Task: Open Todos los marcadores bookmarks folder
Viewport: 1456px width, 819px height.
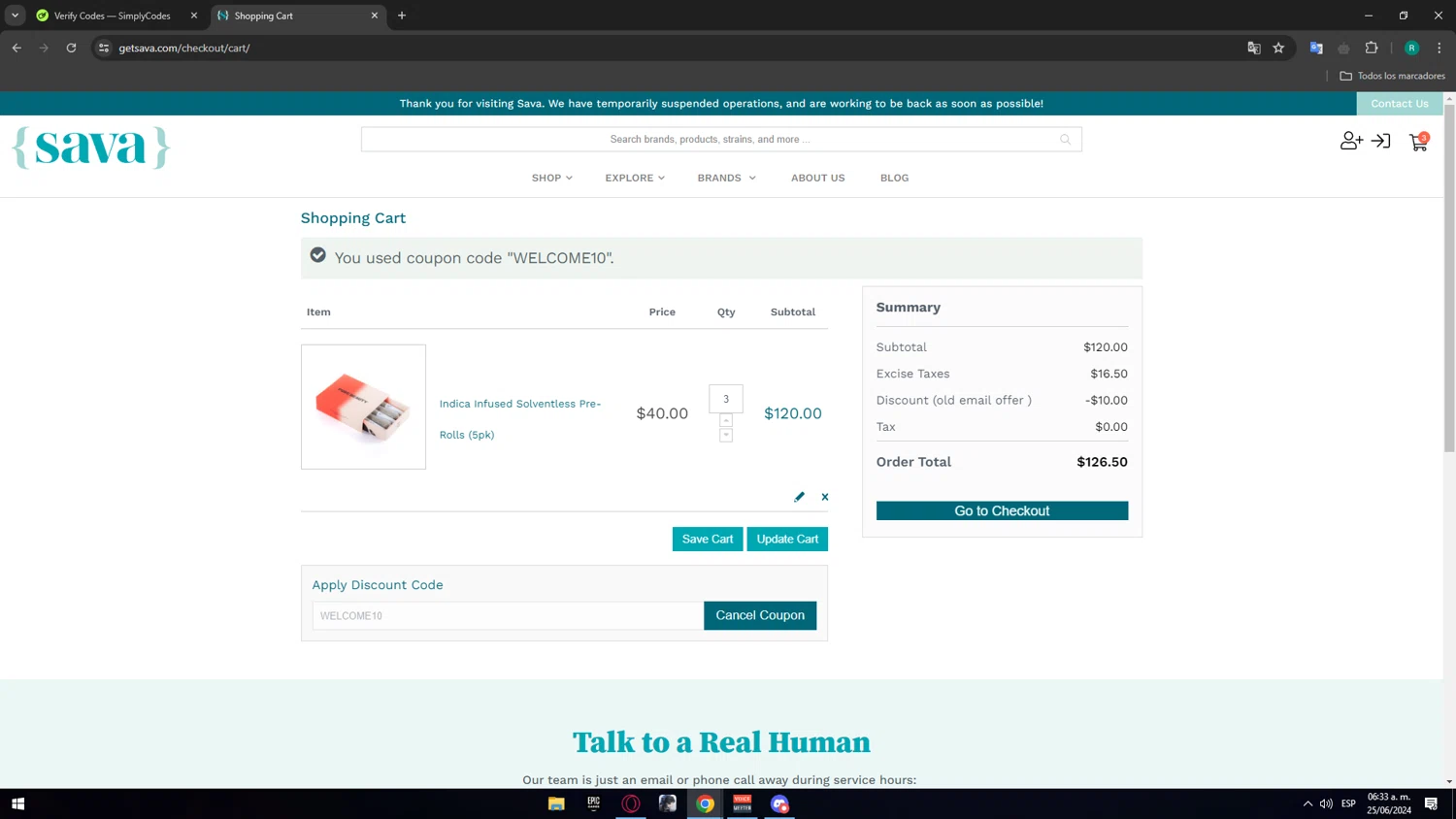Action: point(1392,76)
